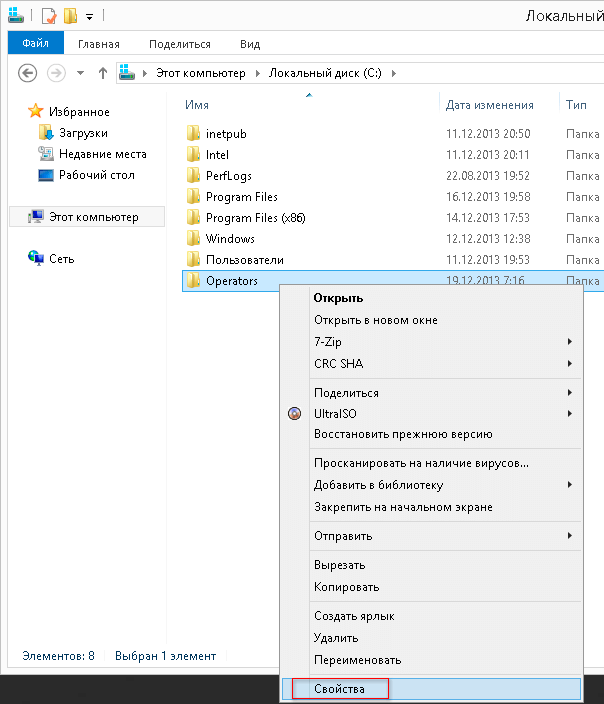
Task: Select the UltraISO disc icon in context menu
Action: (x=295, y=414)
